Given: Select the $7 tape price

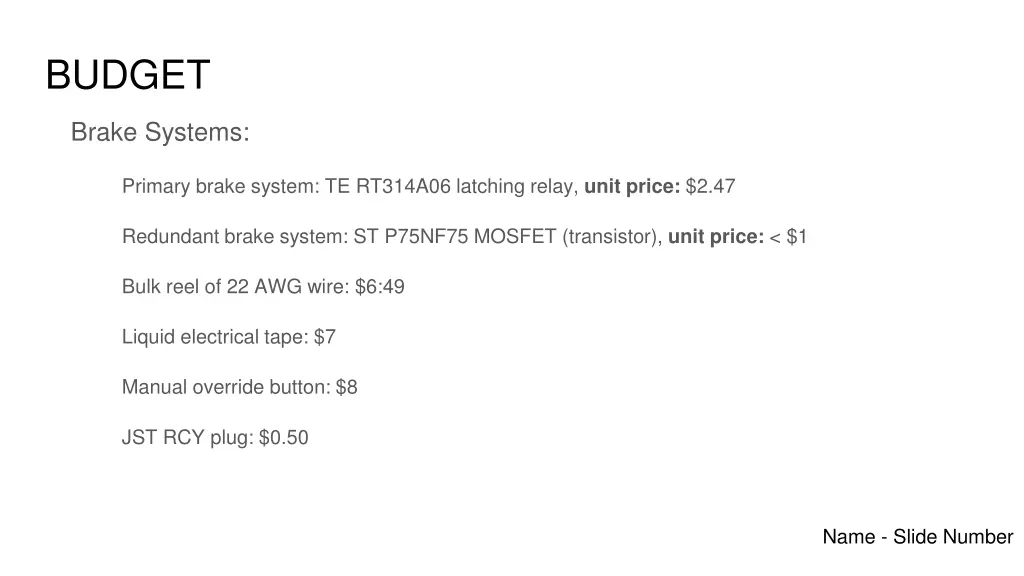Looking at the screenshot, I should 325,337.
